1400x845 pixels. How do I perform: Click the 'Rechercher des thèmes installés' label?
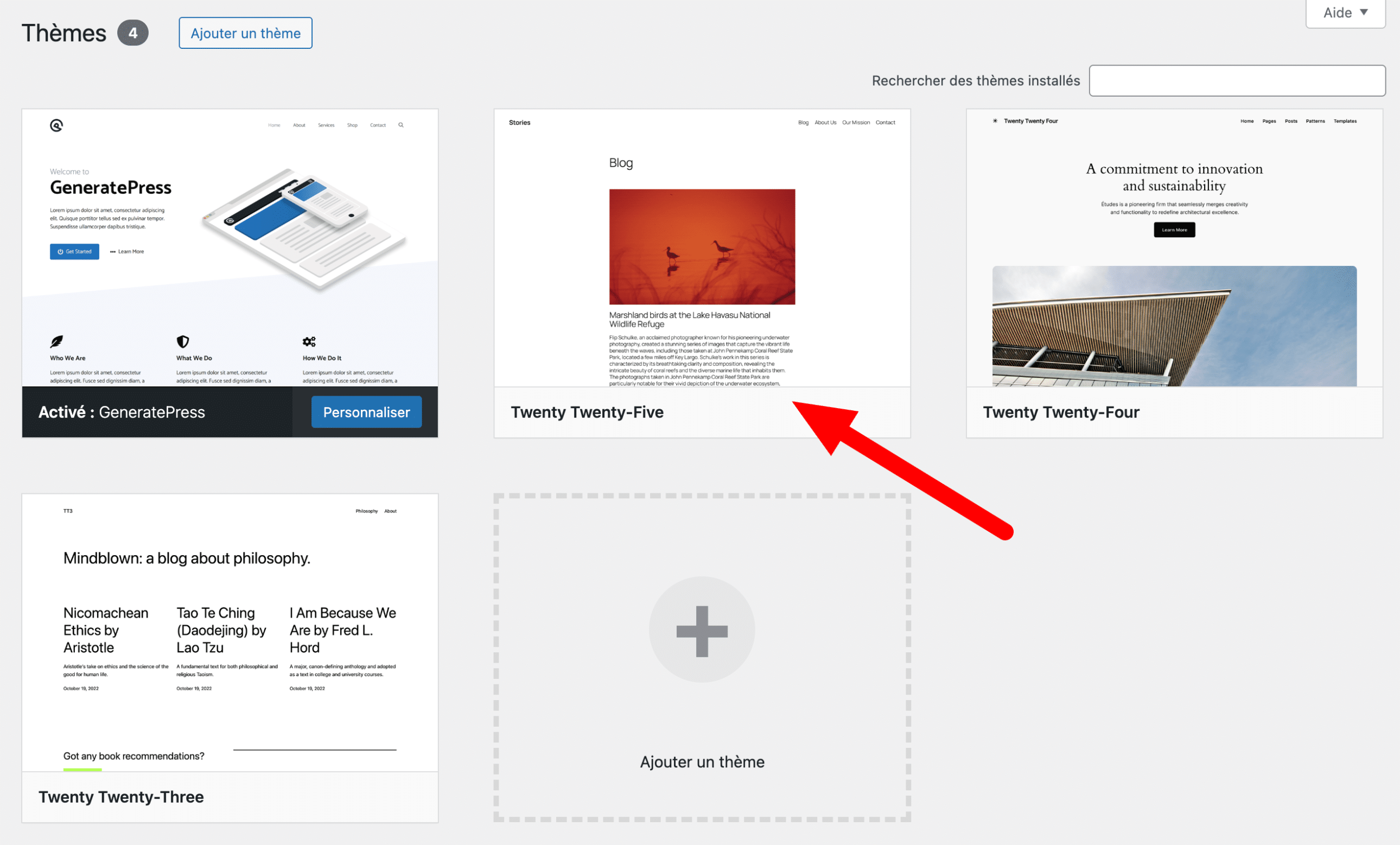pyautogui.click(x=976, y=81)
